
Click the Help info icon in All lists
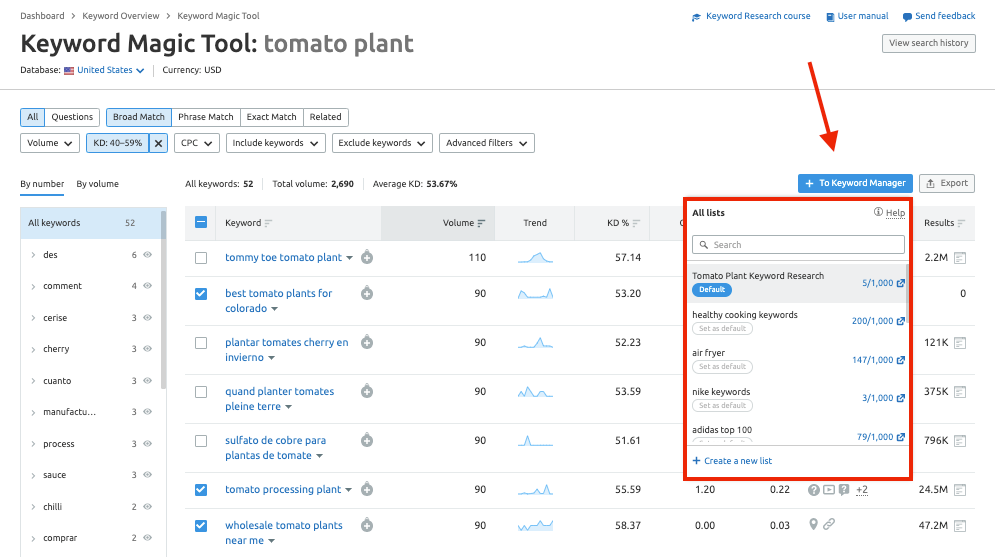[x=878, y=212]
